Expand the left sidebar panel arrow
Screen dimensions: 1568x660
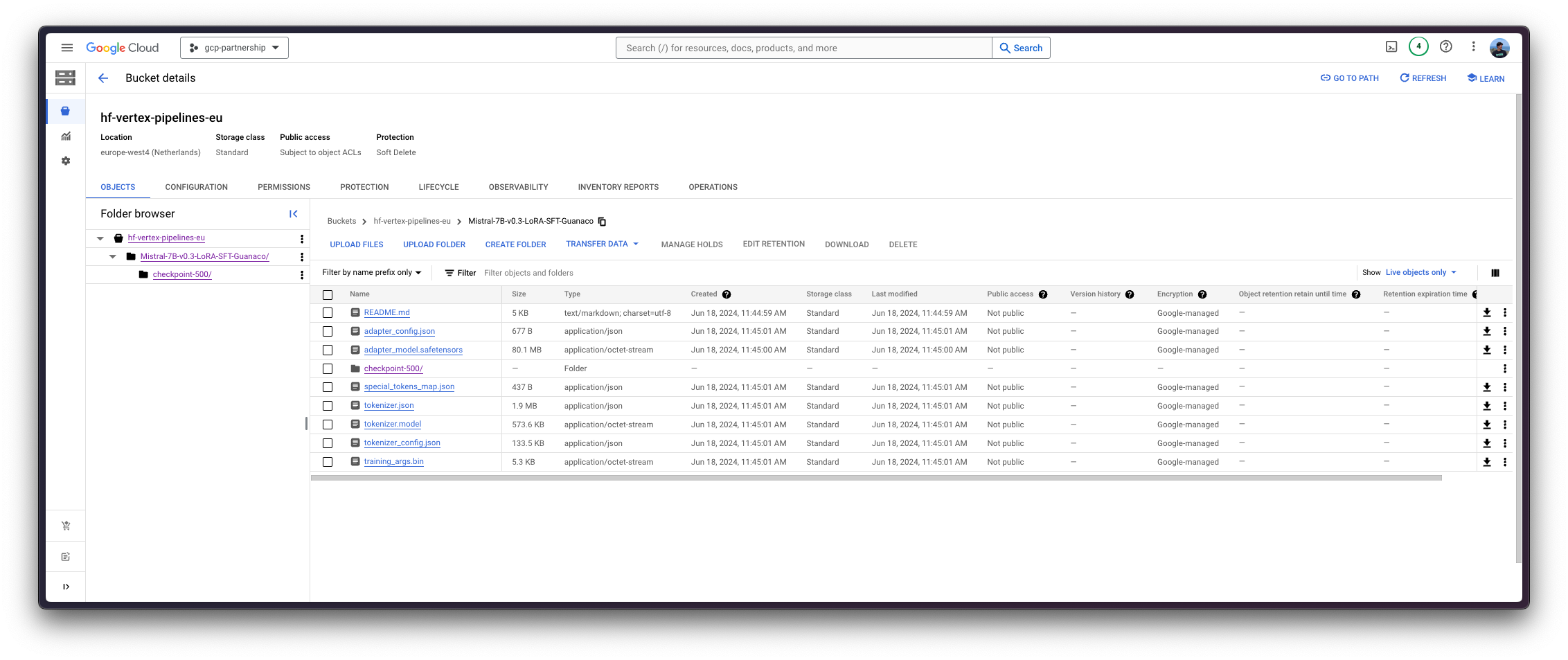pyautogui.click(x=66, y=587)
